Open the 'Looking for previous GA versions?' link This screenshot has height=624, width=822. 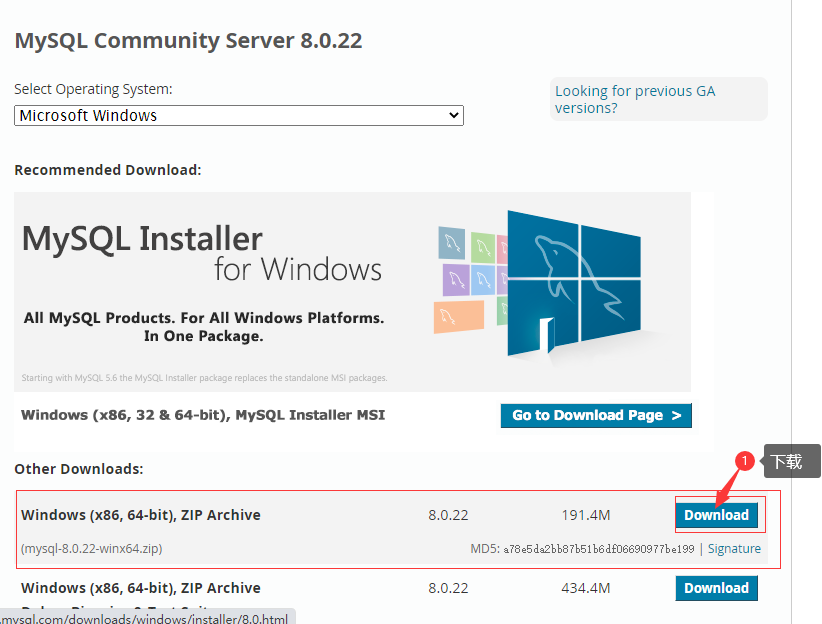click(635, 99)
